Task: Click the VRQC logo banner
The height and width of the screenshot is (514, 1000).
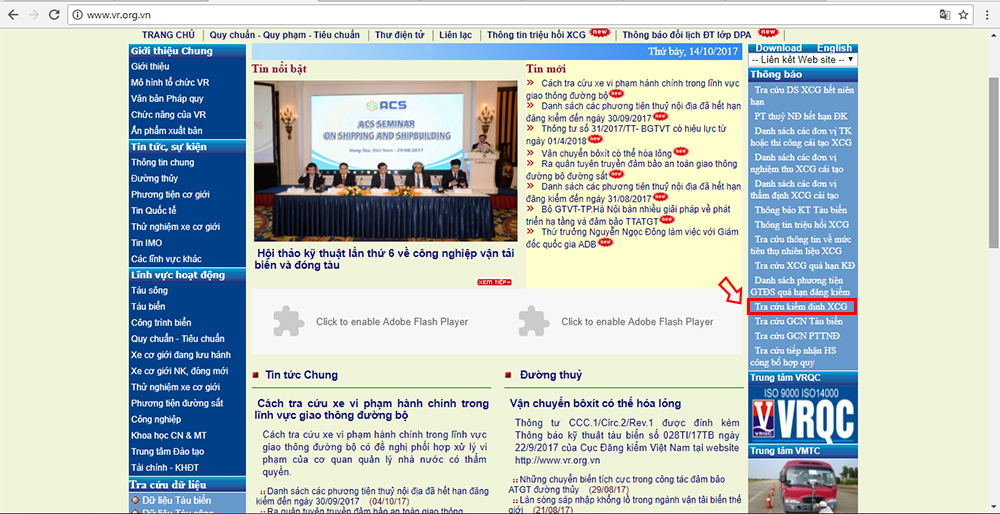Action: 803,414
